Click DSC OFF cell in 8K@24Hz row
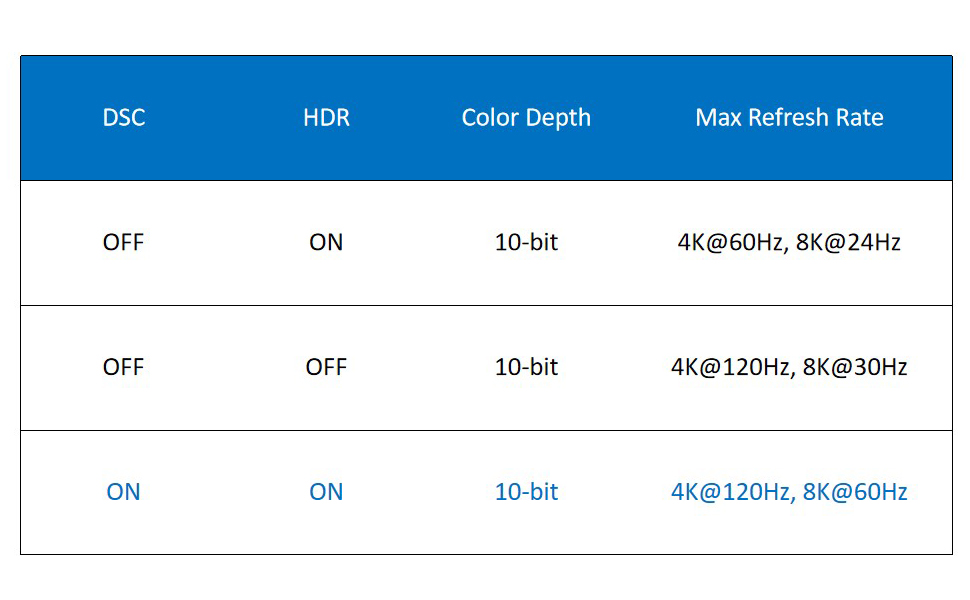 coord(124,243)
